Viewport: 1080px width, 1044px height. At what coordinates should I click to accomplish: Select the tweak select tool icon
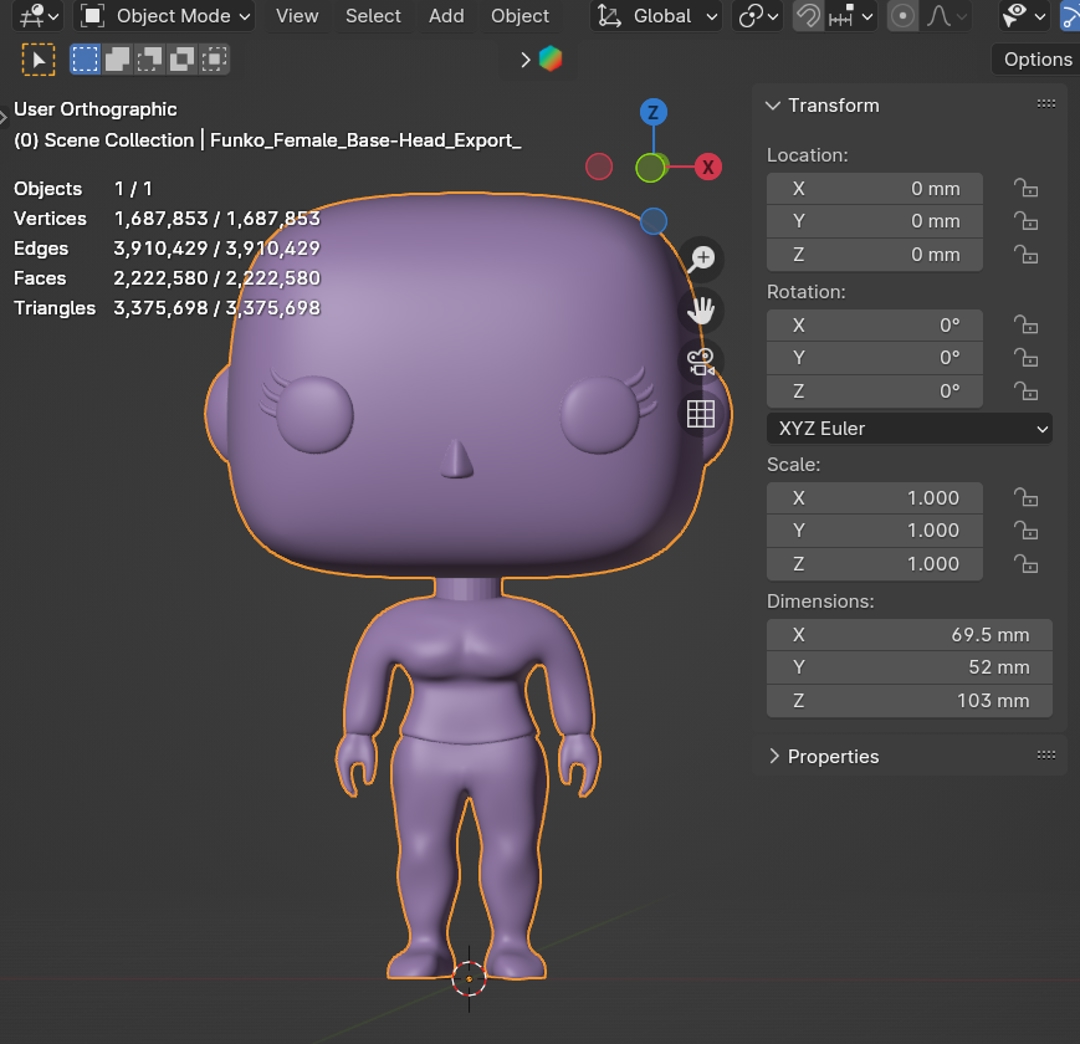(x=38, y=60)
